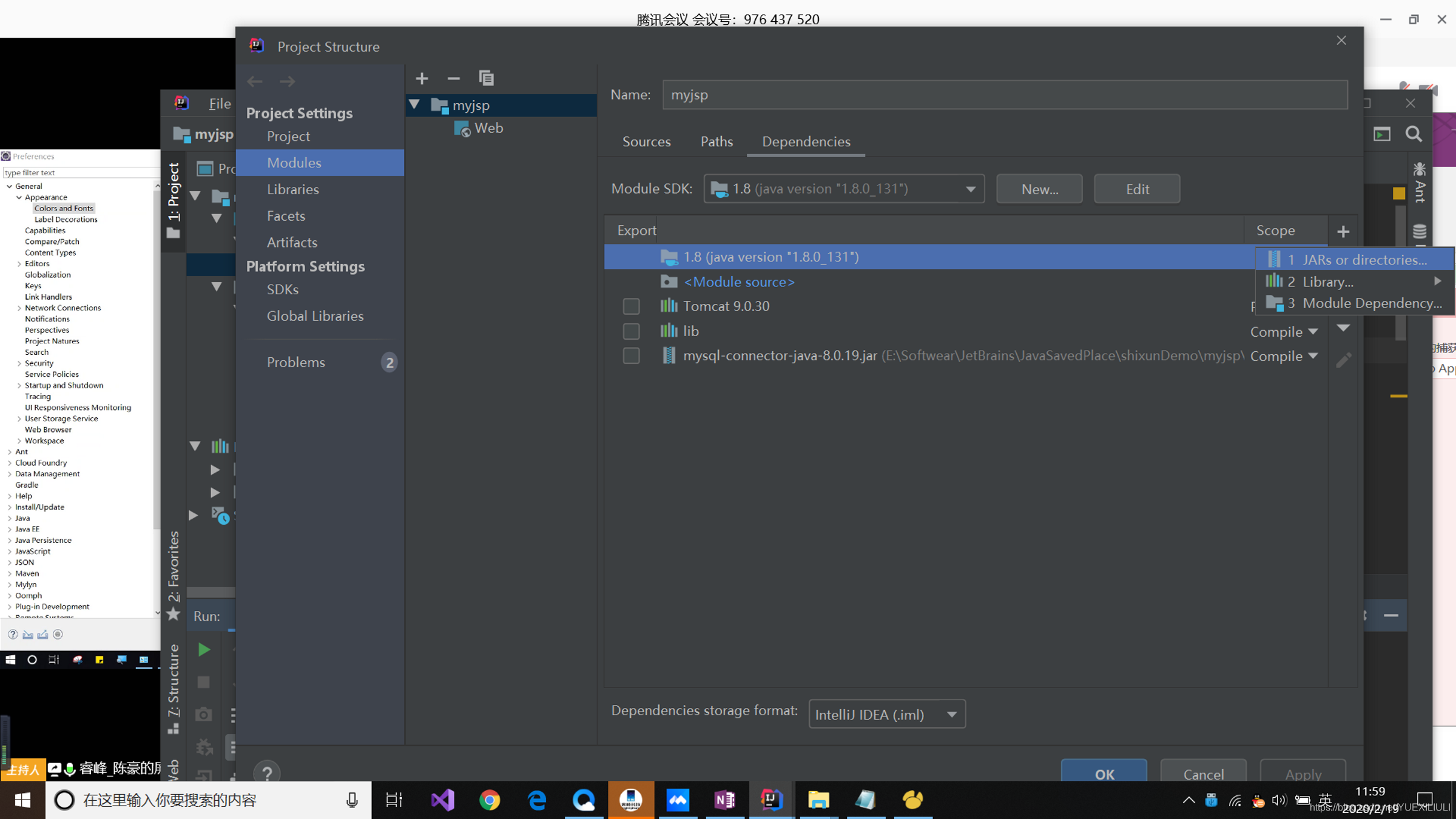This screenshot has width=1456, height=819.
Task: Collapse General in Preferences tree
Action: point(10,186)
